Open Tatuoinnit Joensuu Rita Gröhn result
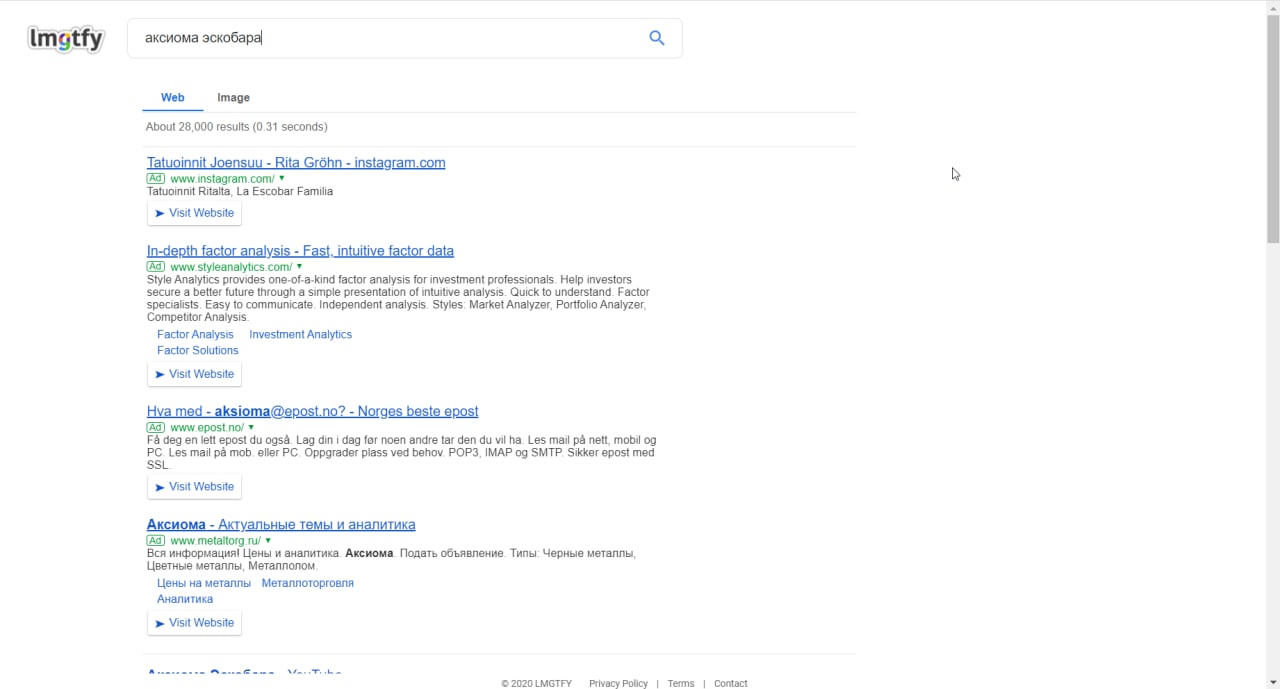1280x689 pixels. click(296, 163)
